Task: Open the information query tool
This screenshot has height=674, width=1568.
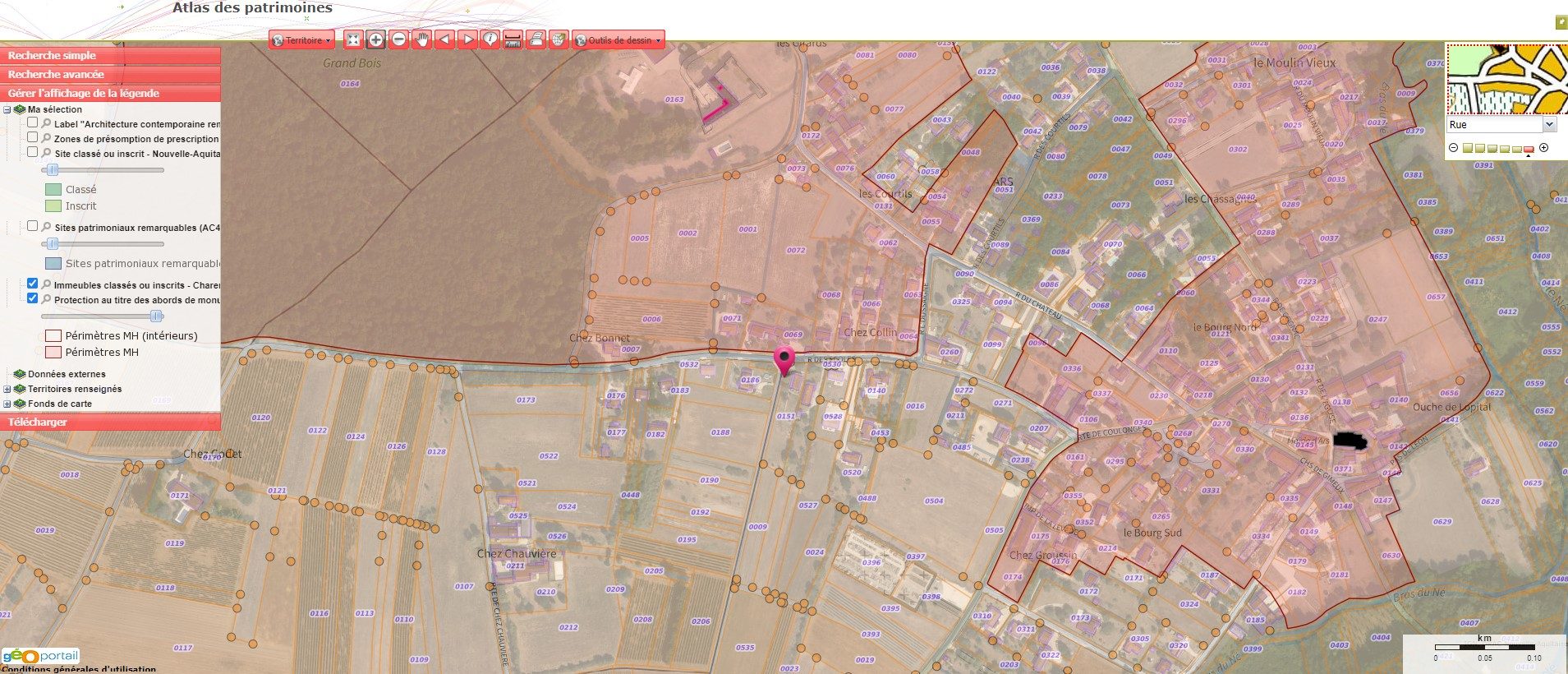Action: 490,39
